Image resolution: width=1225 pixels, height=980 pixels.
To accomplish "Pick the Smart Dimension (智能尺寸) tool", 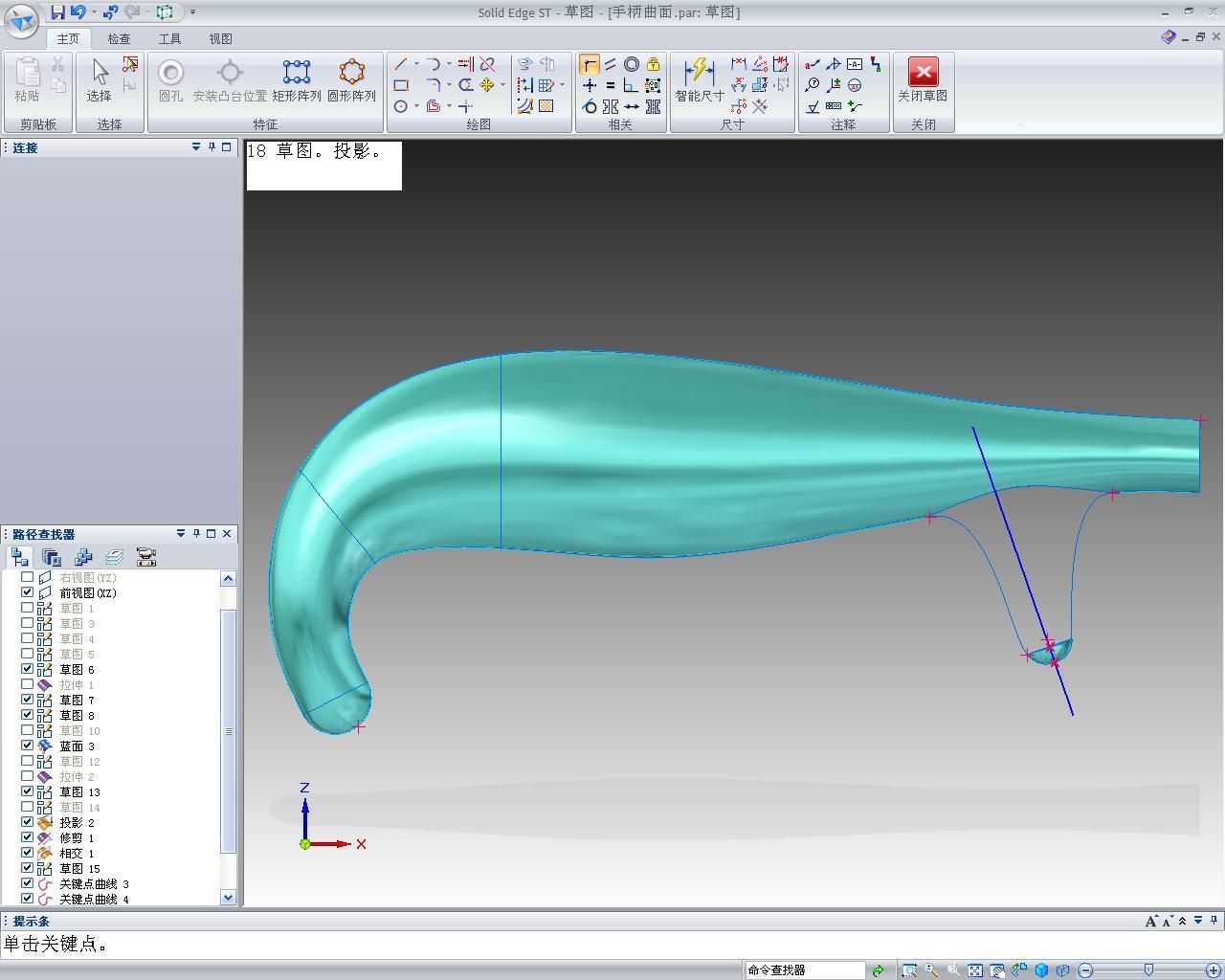I will pyautogui.click(x=700, y=79).
